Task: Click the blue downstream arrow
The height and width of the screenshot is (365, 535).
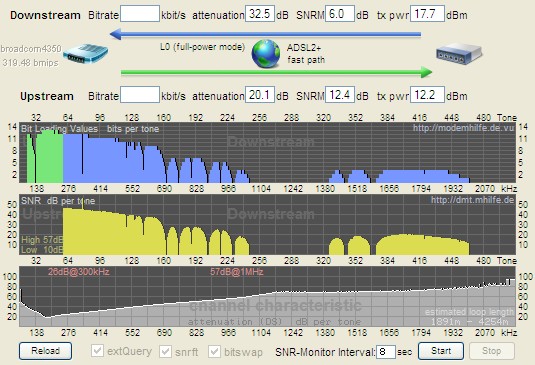Action: [x=265, y=34]
